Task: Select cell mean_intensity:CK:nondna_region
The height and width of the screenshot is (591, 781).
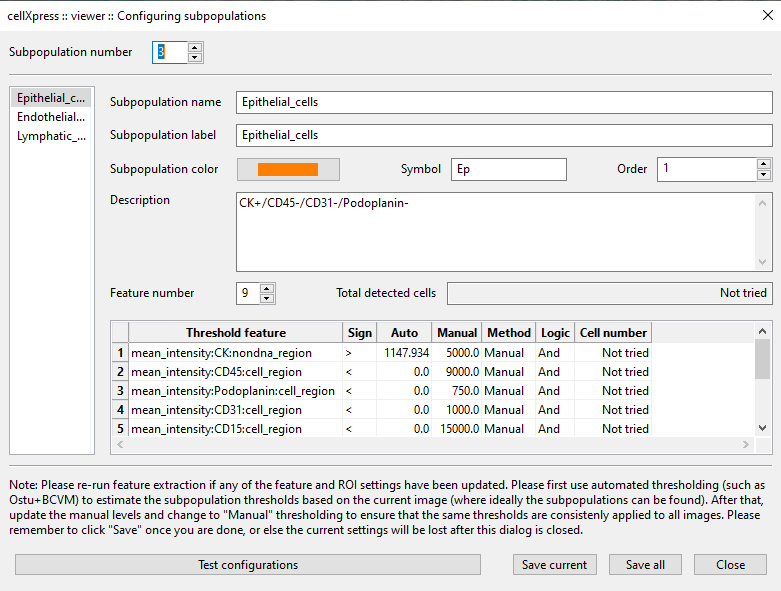Action: coord(236,353)
